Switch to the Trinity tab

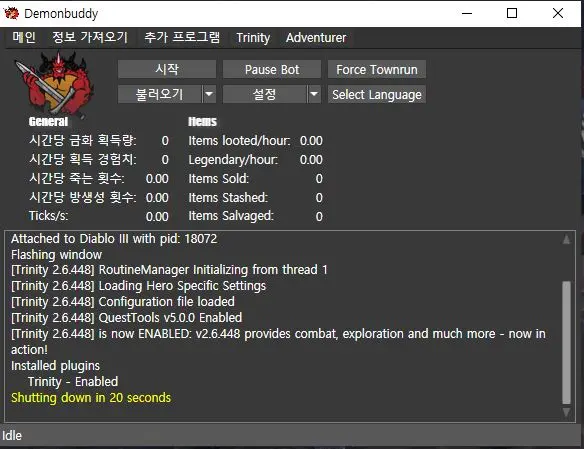pos(253,38)
